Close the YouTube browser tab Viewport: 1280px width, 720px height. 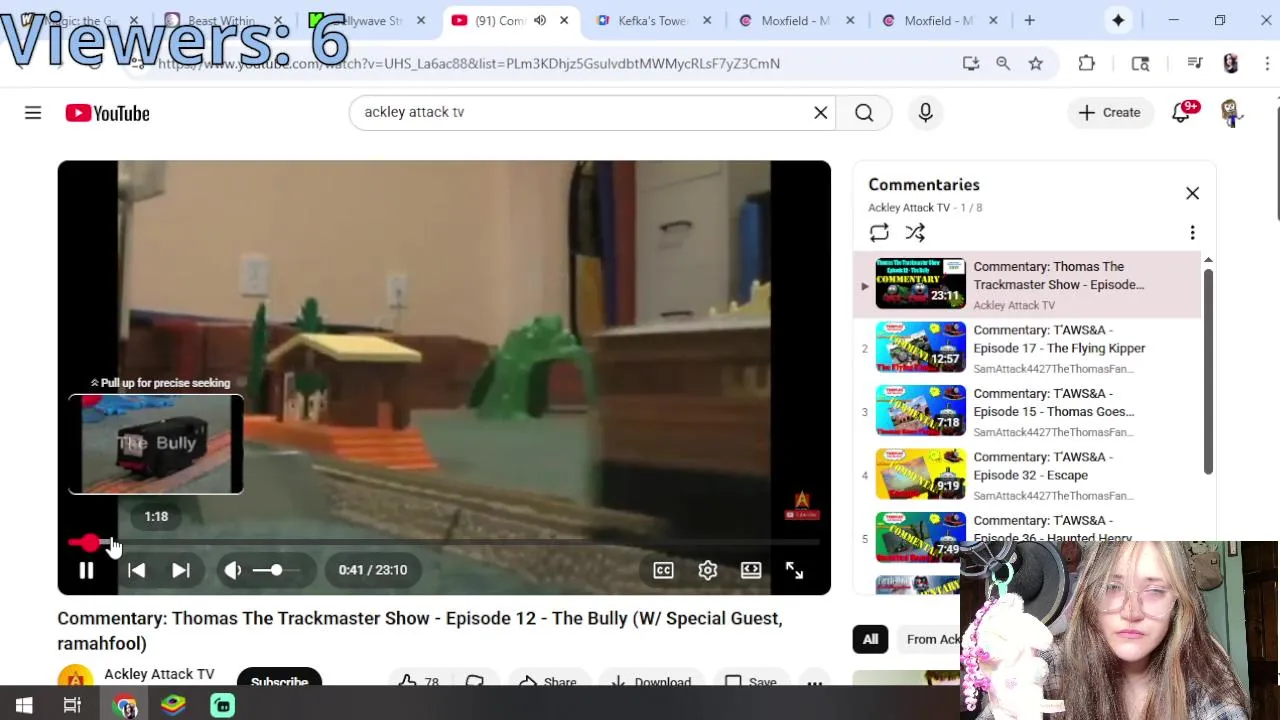point(564,20)
